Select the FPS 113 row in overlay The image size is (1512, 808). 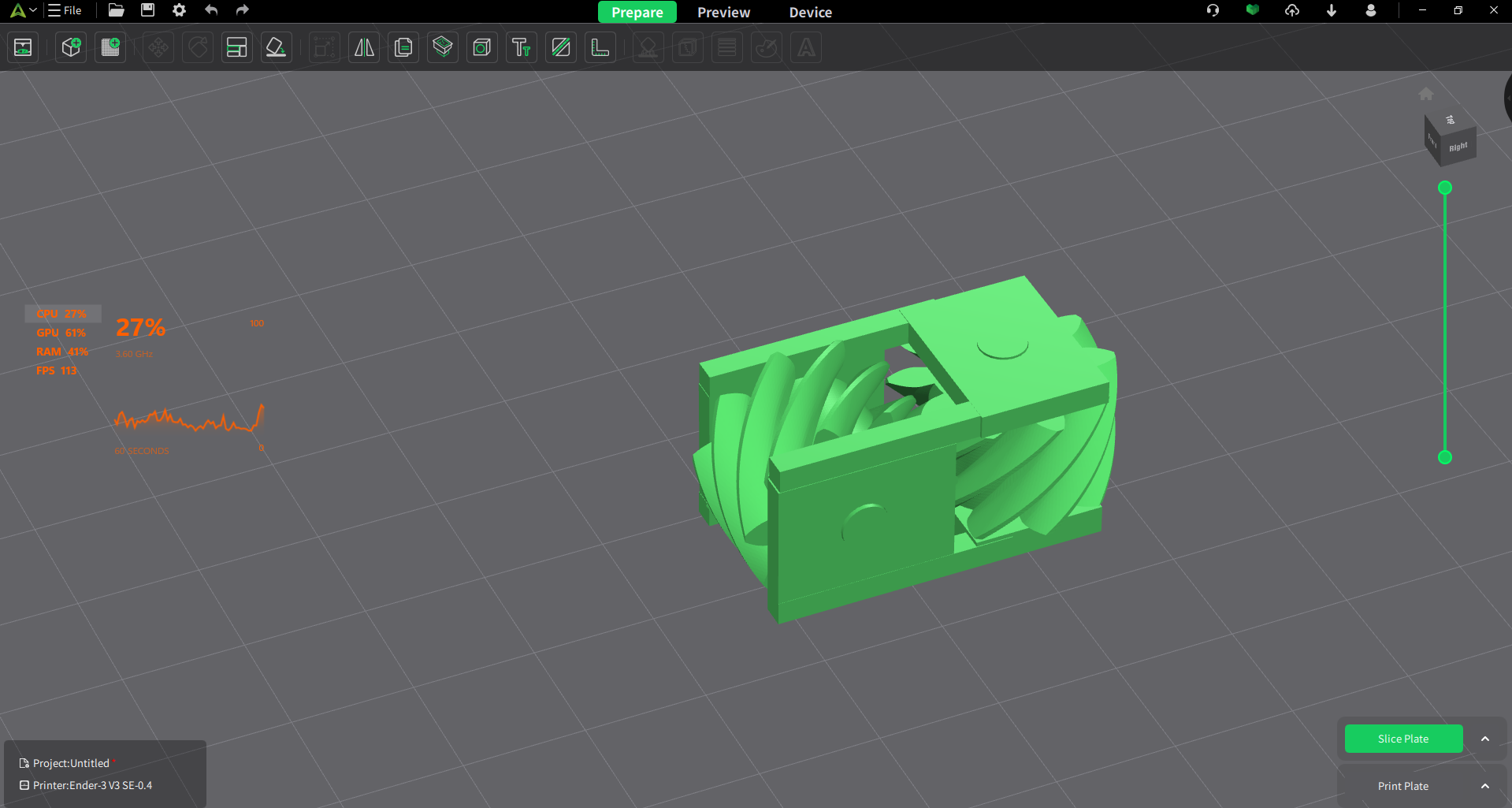click(57, 370)
